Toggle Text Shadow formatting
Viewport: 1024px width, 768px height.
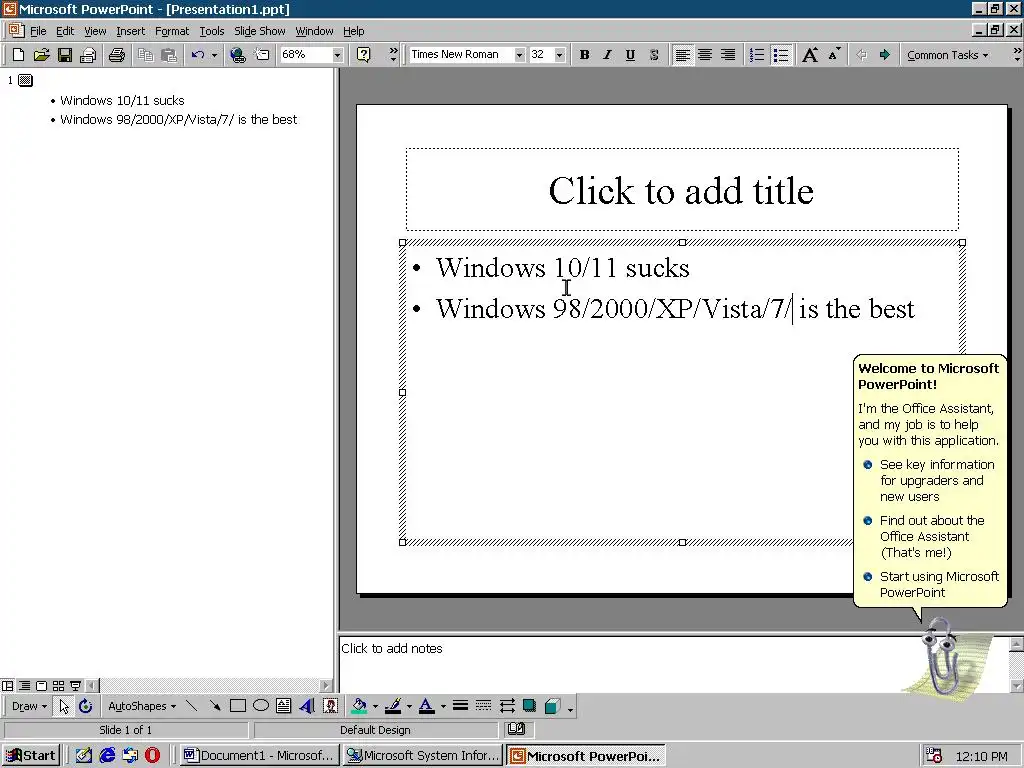(654, 55)
